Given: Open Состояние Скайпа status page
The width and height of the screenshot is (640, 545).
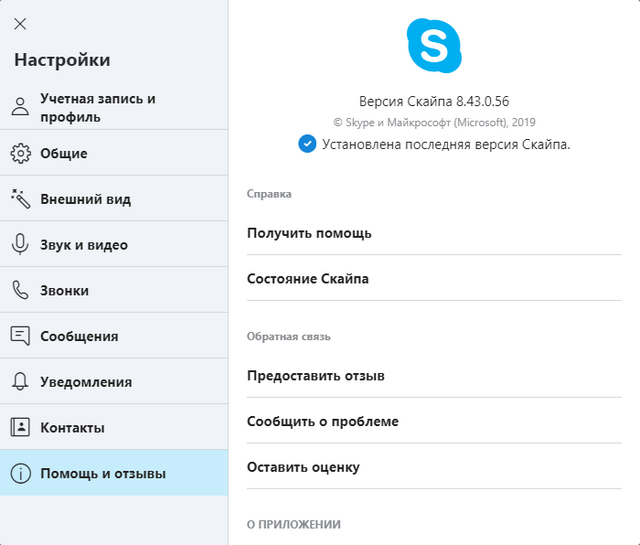Looking at the screenshot, I should click(x=308, y=279).
